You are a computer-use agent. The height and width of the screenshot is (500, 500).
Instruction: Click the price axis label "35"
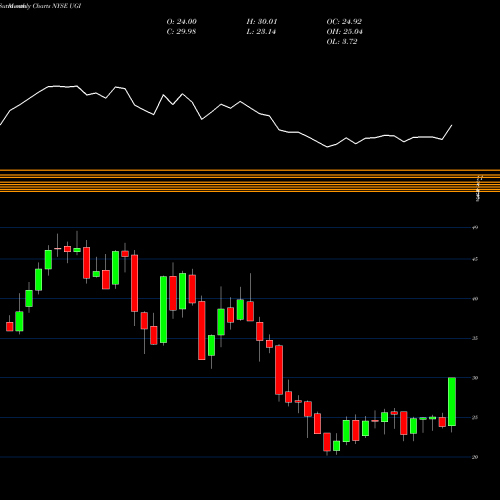coord(475,338)
